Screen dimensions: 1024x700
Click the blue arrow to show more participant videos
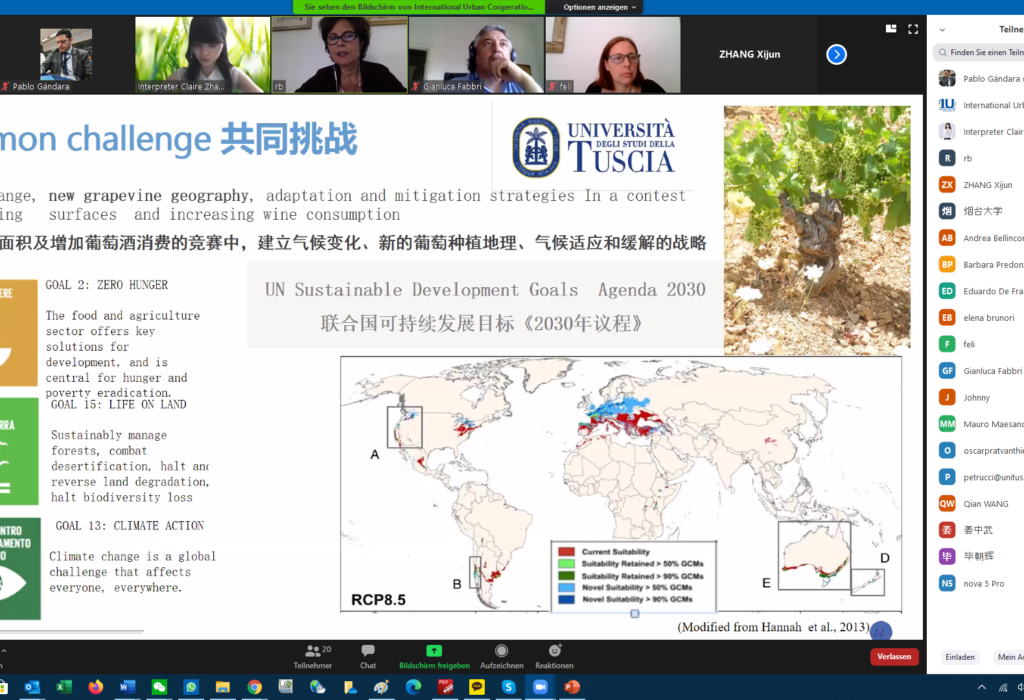(x=837, y=55)
